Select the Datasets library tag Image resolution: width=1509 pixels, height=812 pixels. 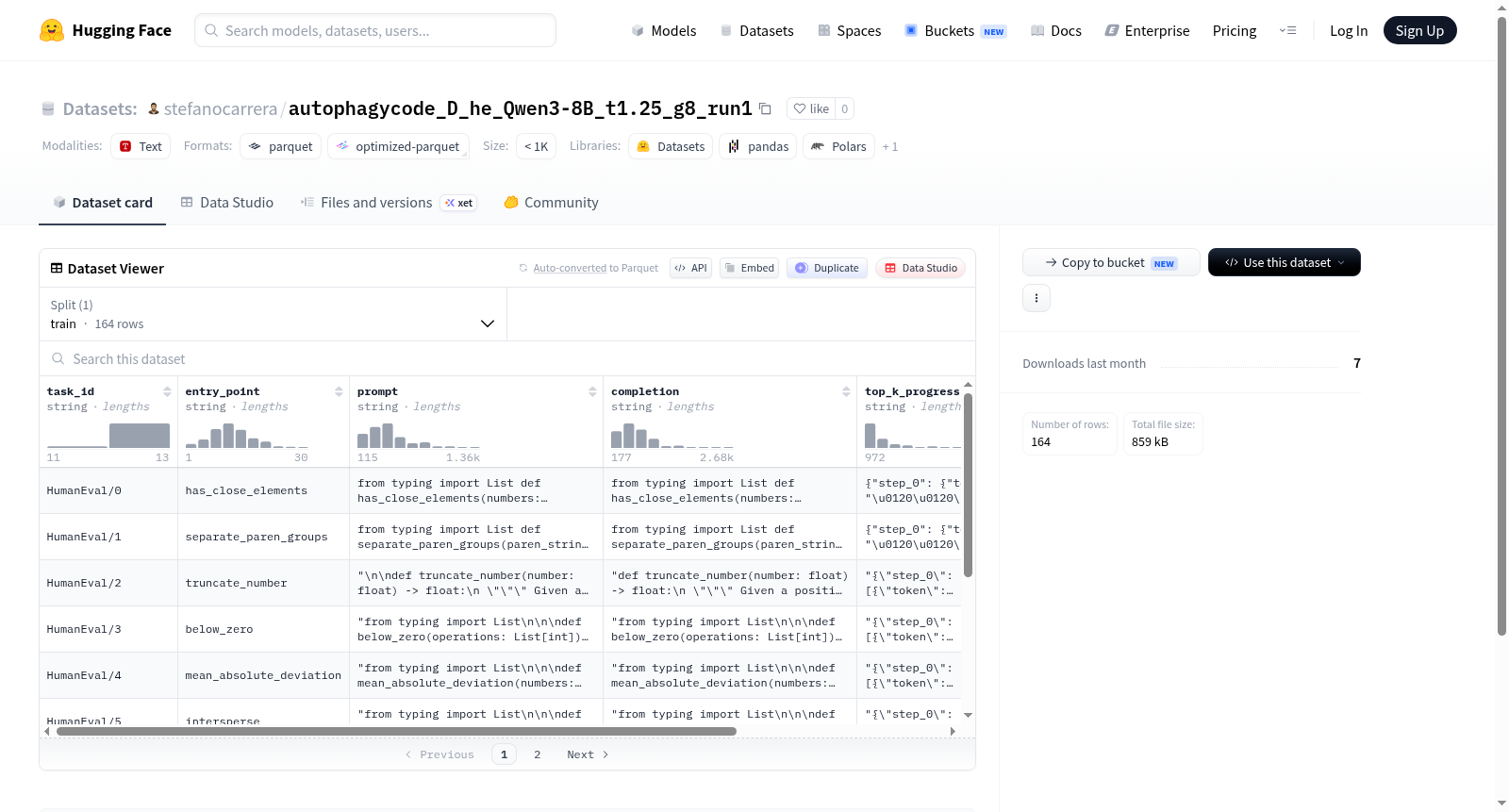pos(671,146)
